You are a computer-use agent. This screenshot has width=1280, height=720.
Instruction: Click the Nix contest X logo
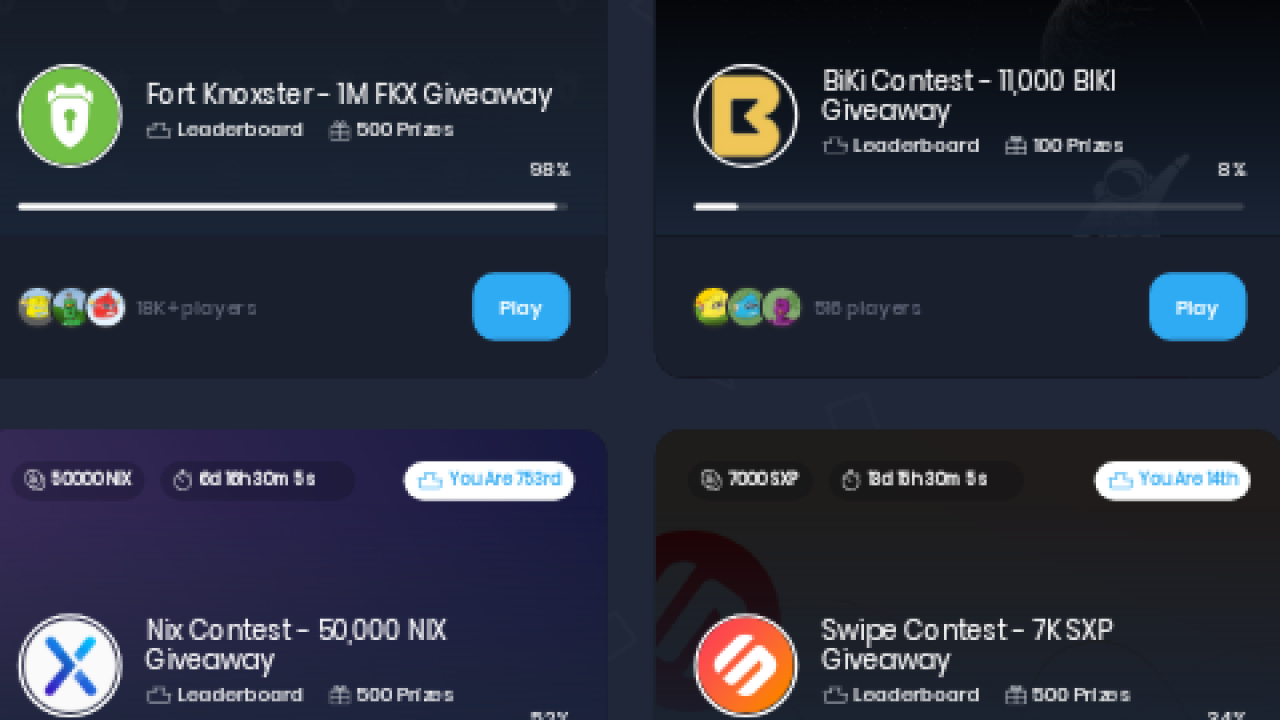pos(70,665)
